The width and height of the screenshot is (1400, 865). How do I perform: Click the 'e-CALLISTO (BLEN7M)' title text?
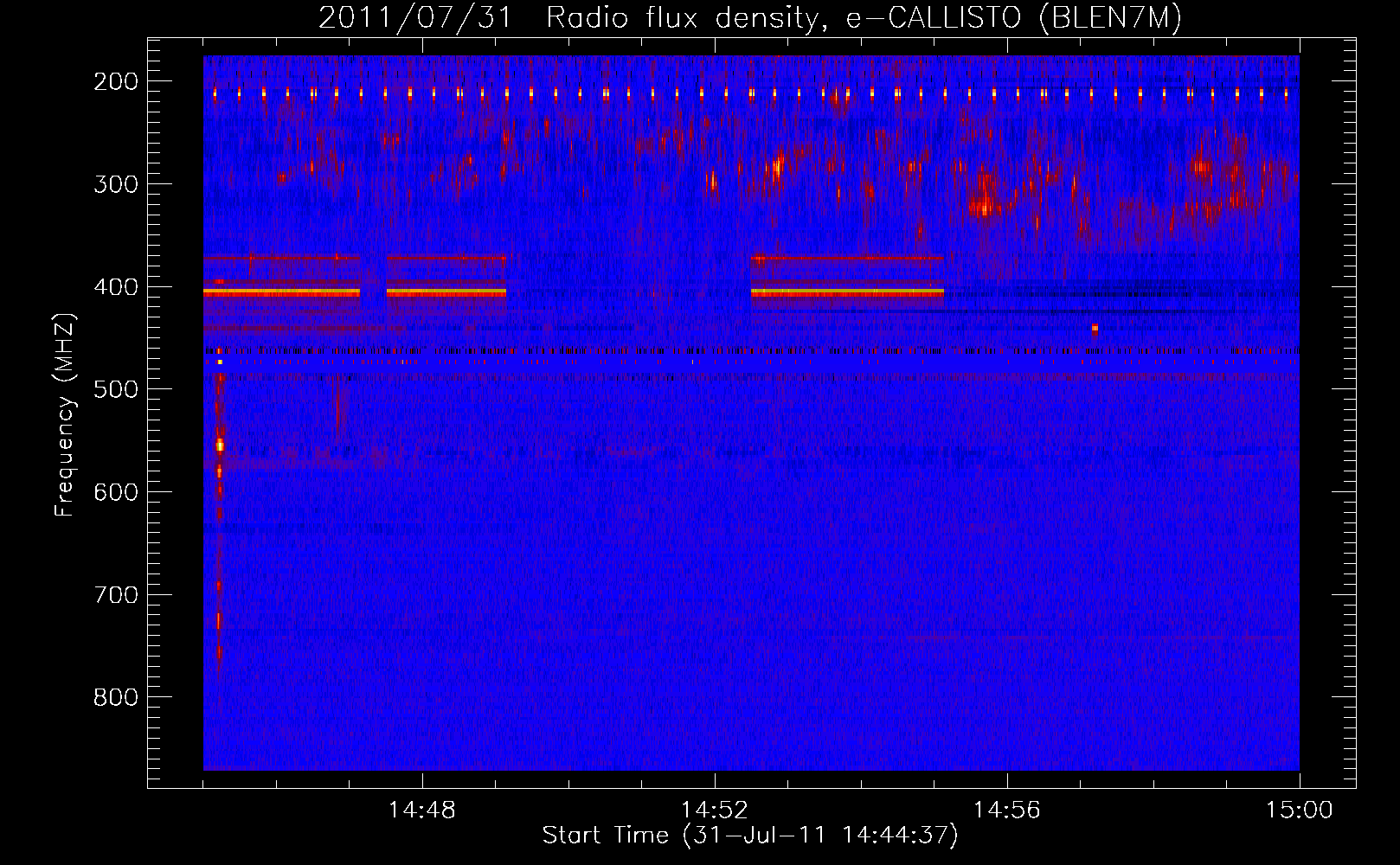1013,18
